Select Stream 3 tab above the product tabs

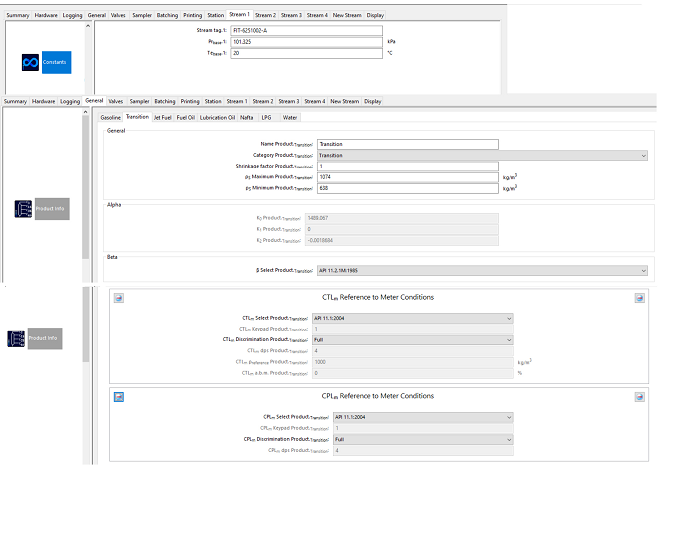[289, 101]
